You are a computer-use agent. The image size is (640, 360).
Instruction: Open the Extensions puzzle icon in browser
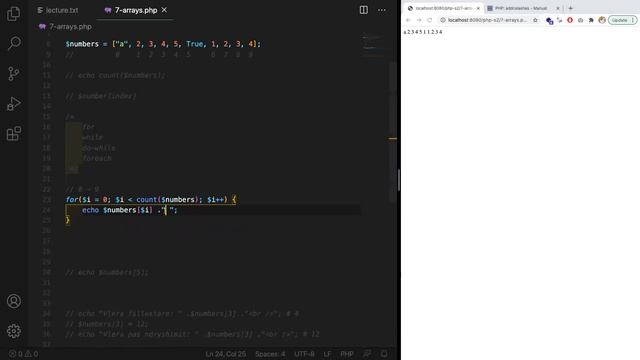tap(591, 20)
